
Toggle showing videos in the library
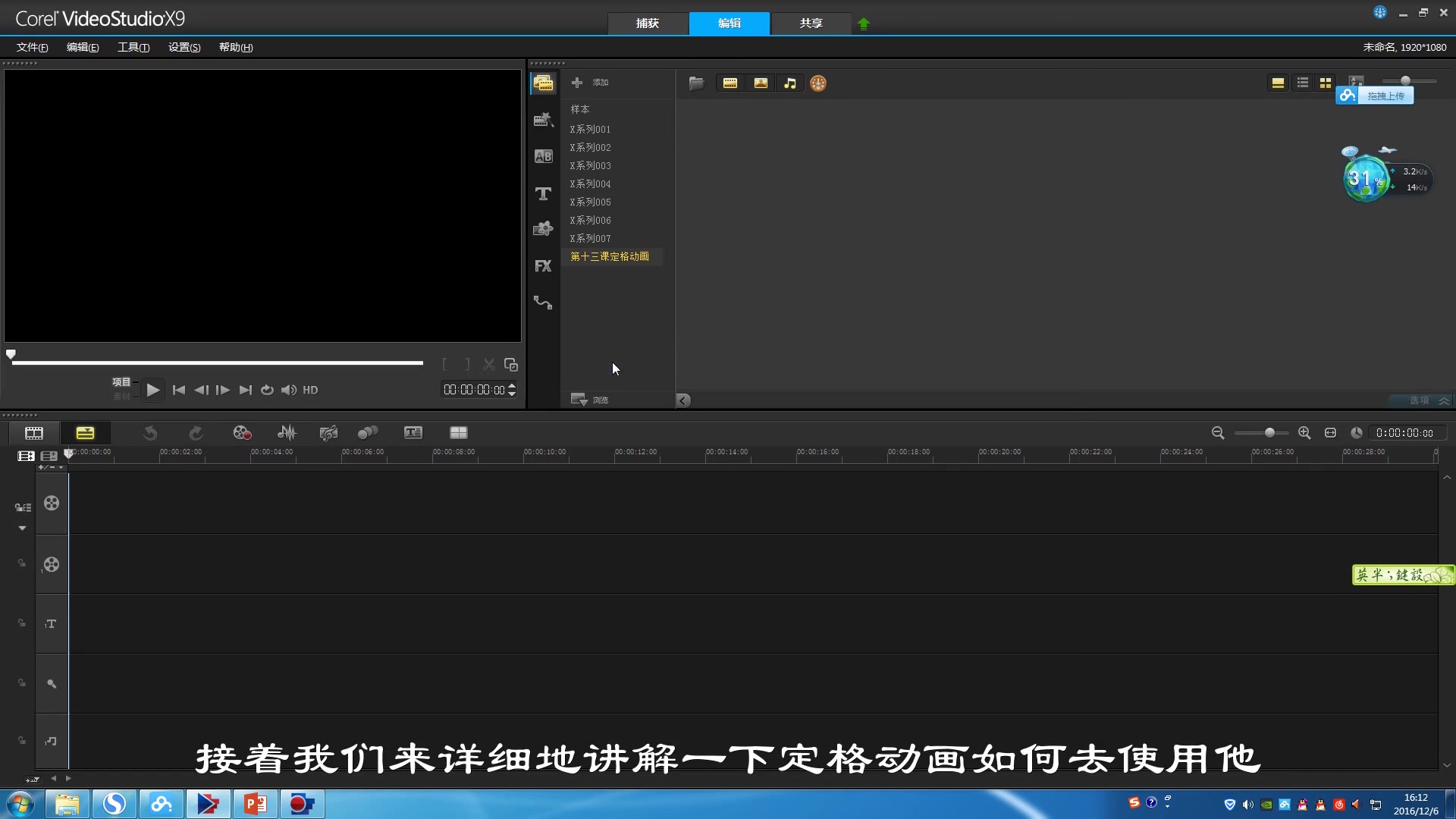(730, 83)
